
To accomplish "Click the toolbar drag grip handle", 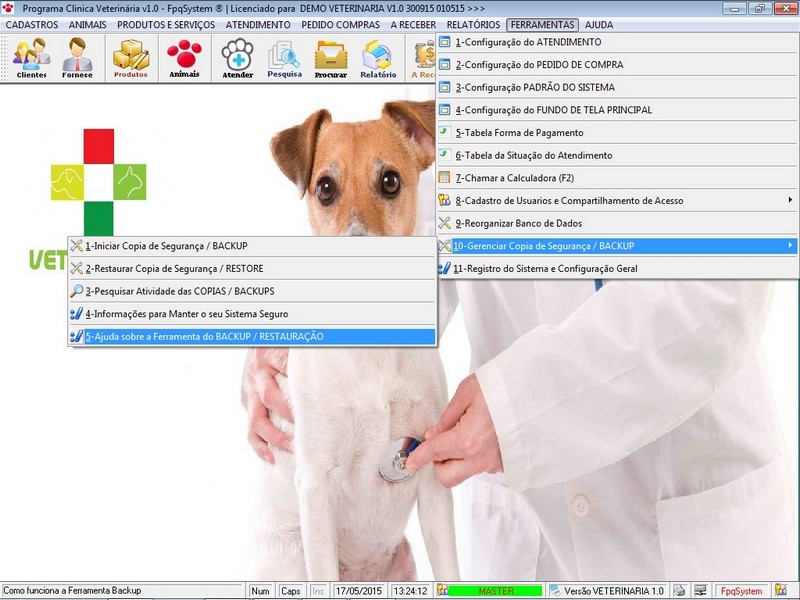I will 5,58.
